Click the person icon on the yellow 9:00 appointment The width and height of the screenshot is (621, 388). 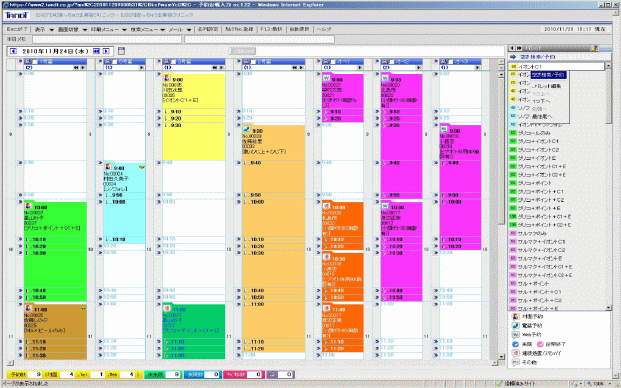point(168,78)
